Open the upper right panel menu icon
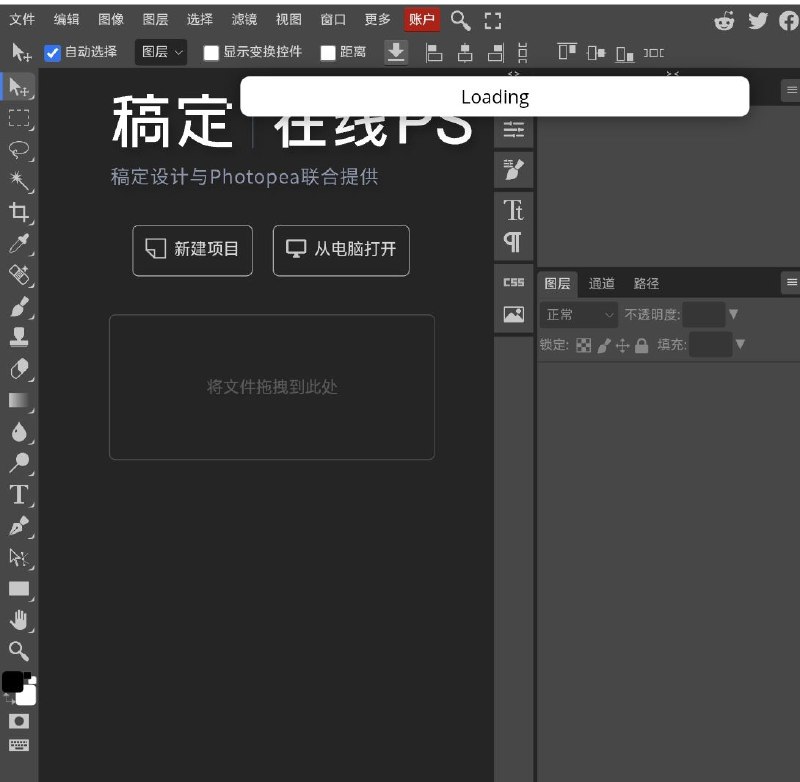The image size is (800, 782). 791,90
